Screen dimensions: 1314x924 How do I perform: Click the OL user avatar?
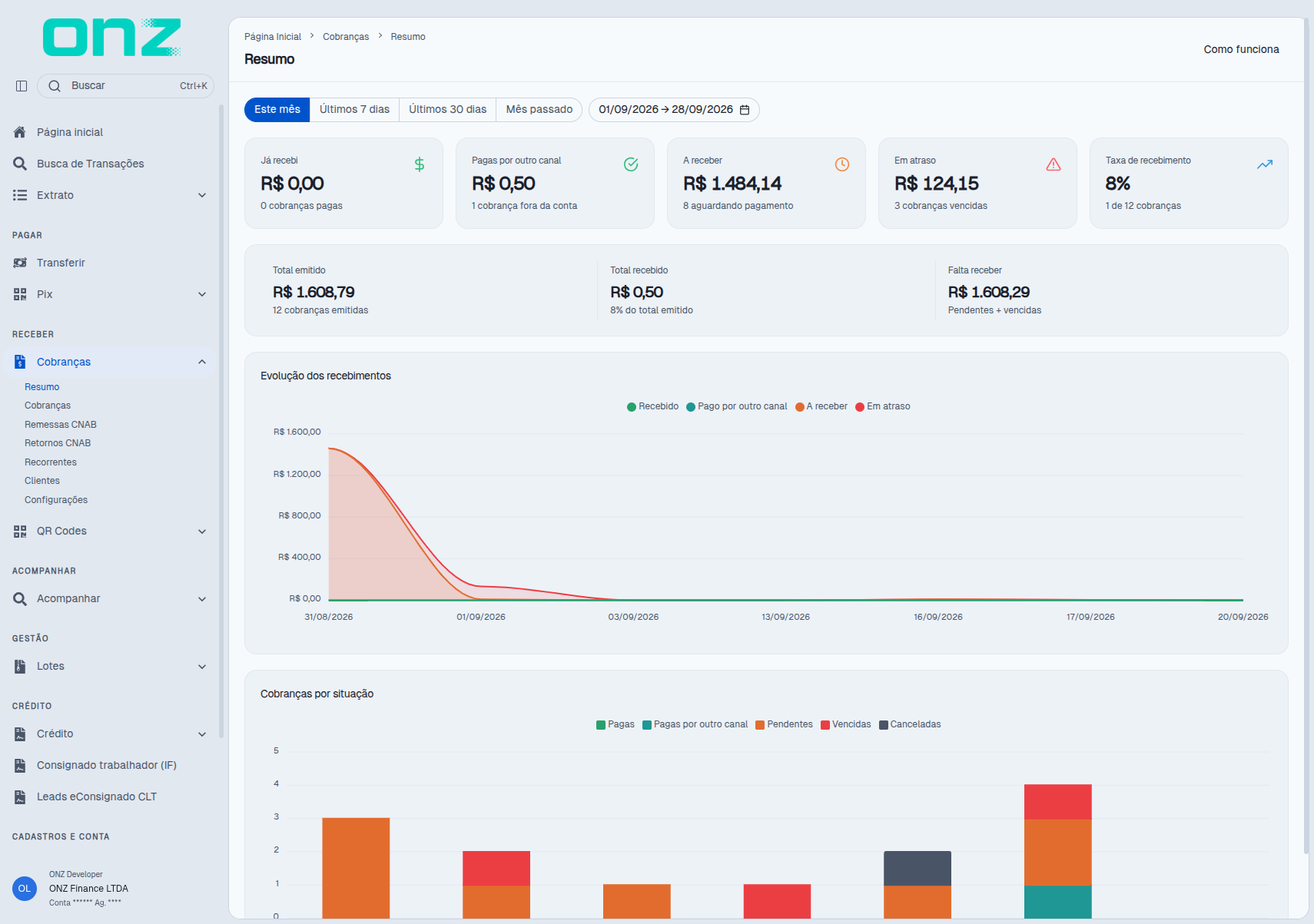[25, 889]
